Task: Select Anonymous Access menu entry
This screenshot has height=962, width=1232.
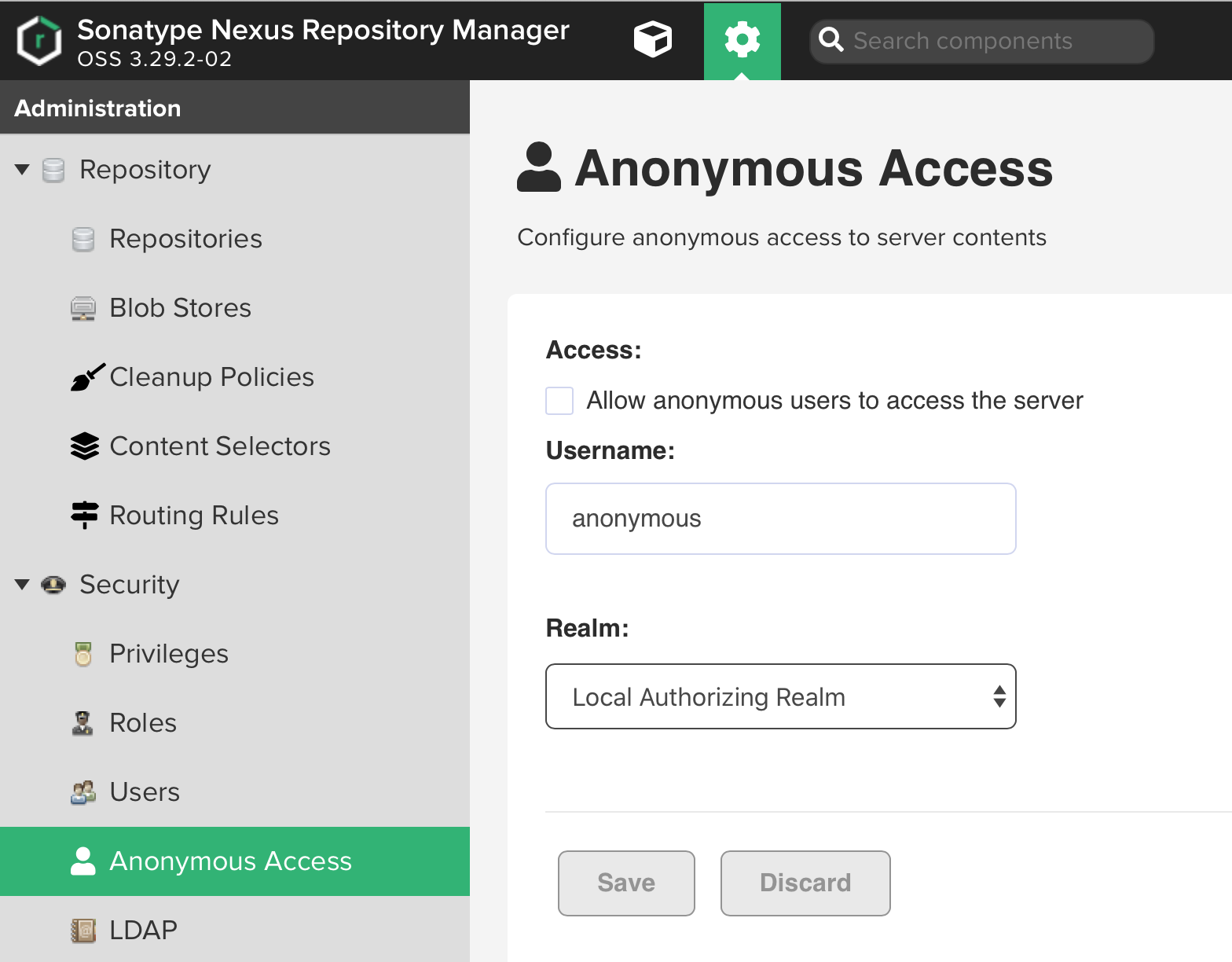Action: 235,861
